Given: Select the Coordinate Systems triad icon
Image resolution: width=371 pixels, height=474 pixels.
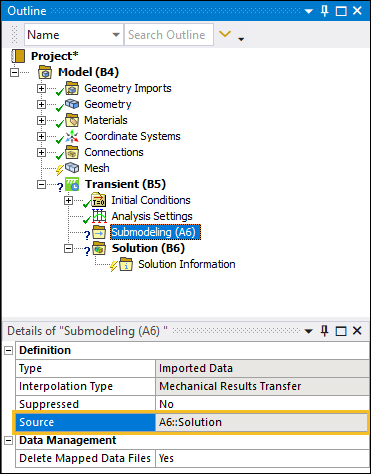Looking at the screenshot, I should coord(72,136).
